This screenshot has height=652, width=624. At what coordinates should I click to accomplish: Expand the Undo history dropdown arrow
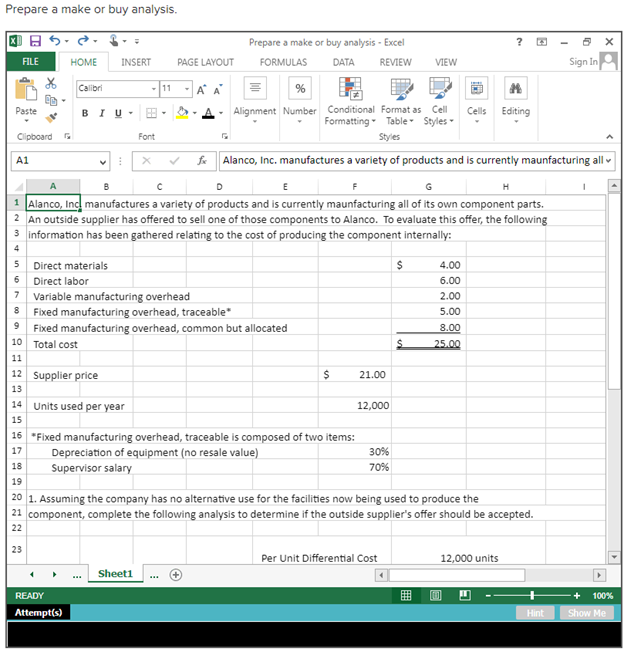(x=67, y=41)
